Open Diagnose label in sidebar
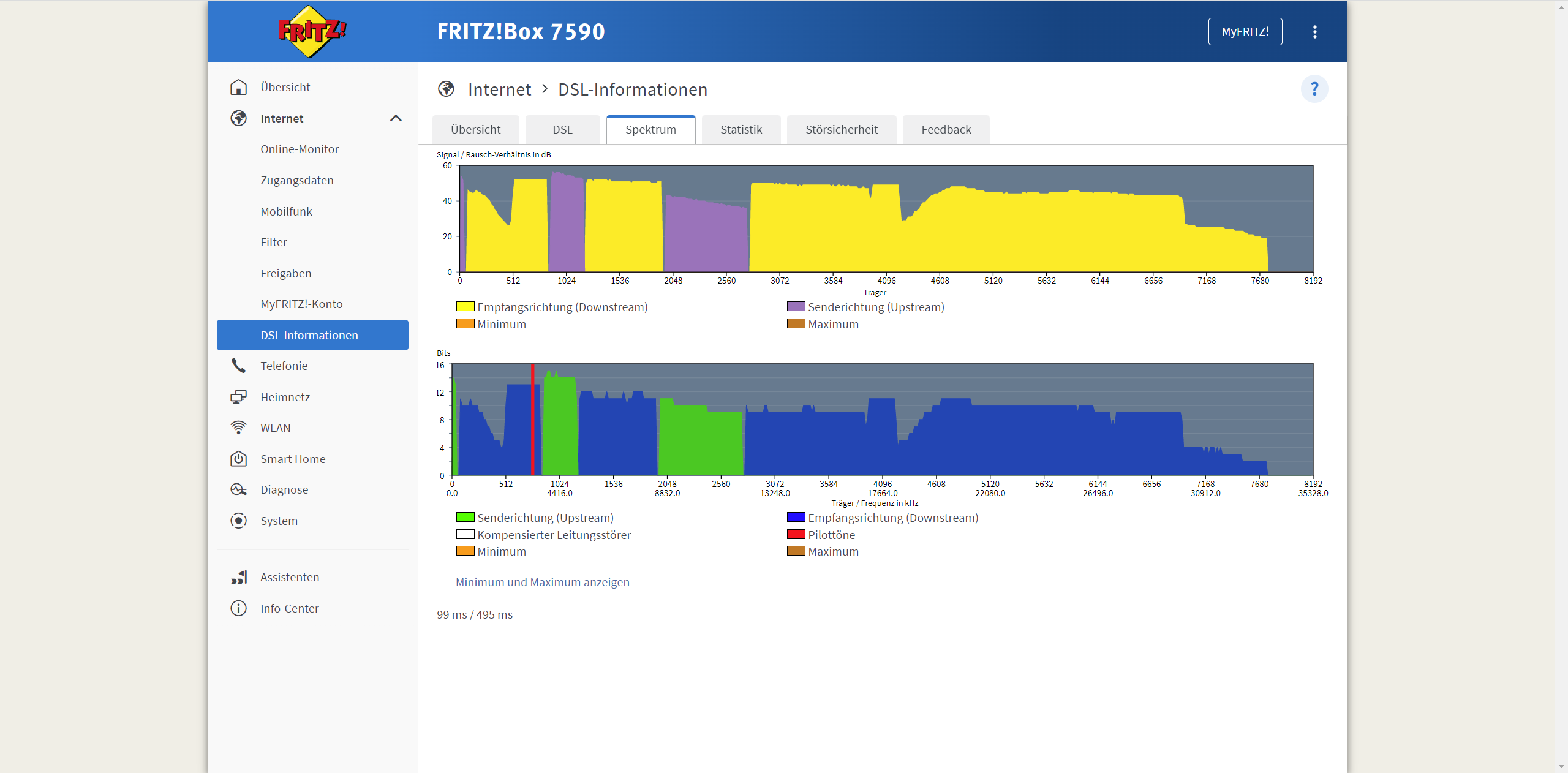The height and width of the screenshot is (773, 1568). point(284,489)
